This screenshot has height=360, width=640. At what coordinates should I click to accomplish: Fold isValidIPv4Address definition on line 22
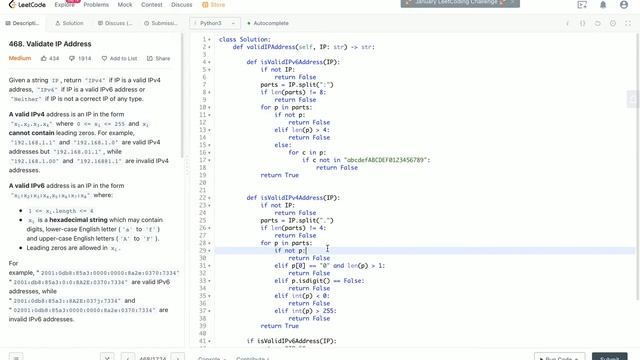pos(209,198)
